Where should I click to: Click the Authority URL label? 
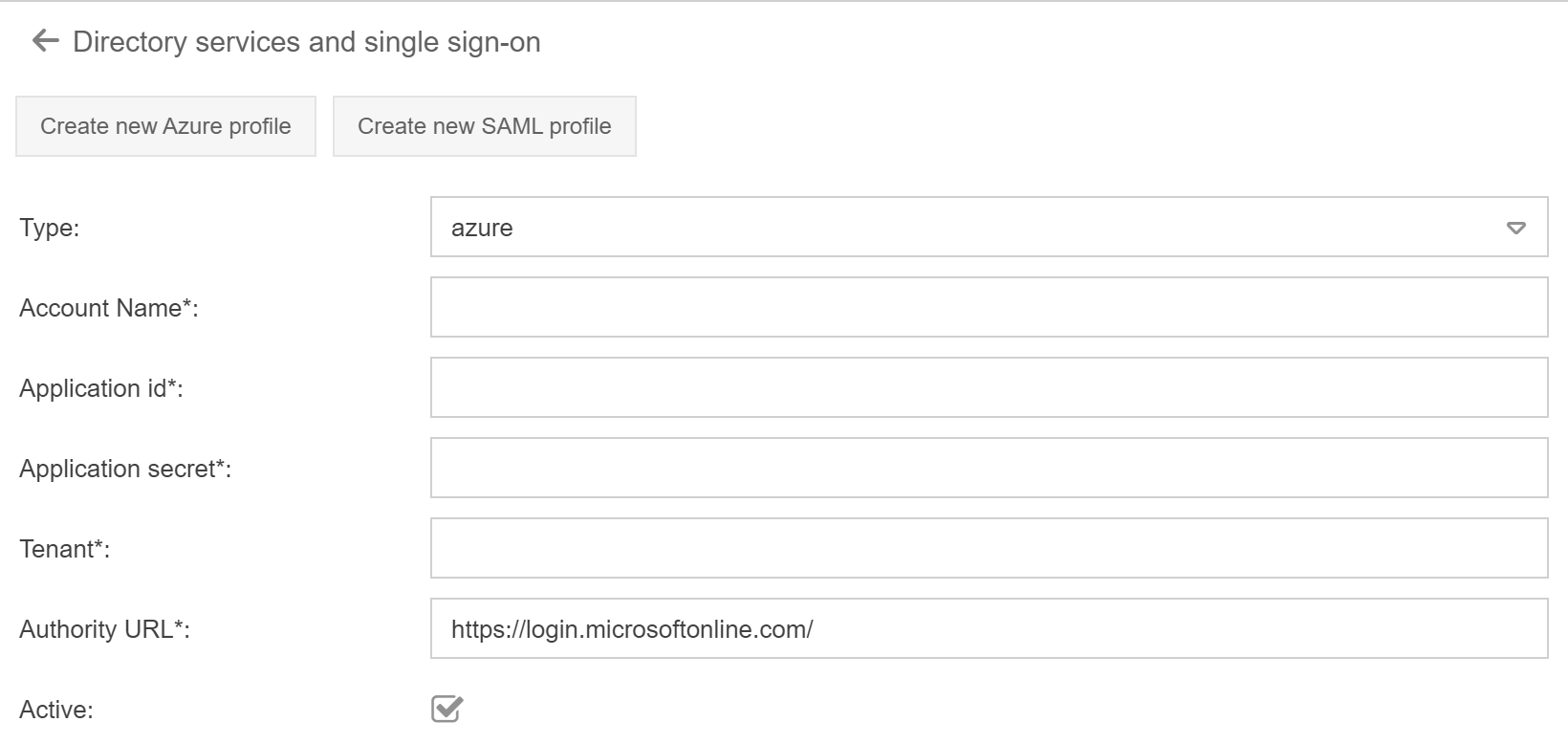coord(104,629)
